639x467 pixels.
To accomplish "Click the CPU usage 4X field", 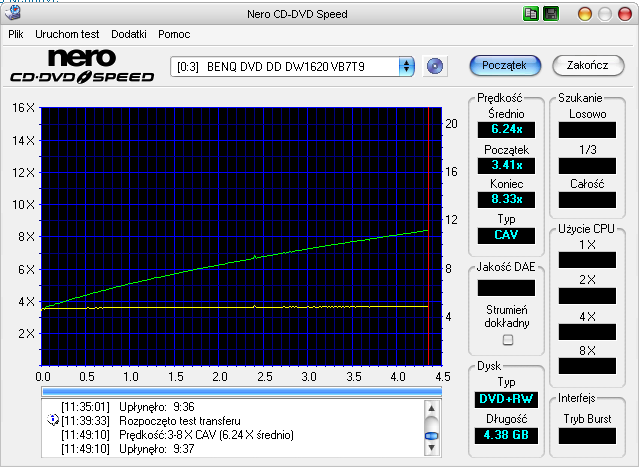I will click(587, 332).
